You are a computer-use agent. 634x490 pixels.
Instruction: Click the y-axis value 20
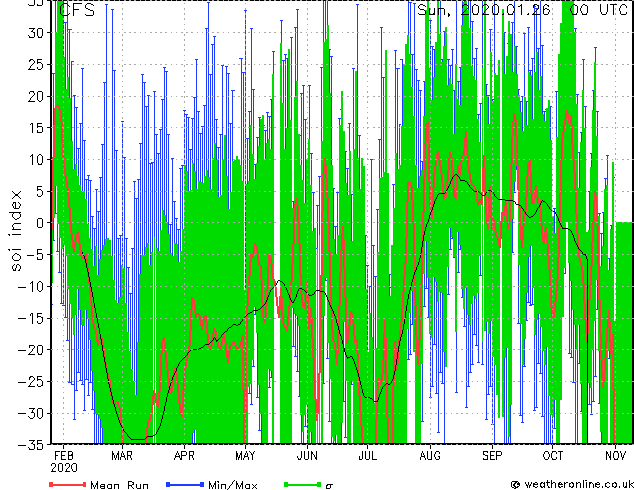[x=36, y=96]
